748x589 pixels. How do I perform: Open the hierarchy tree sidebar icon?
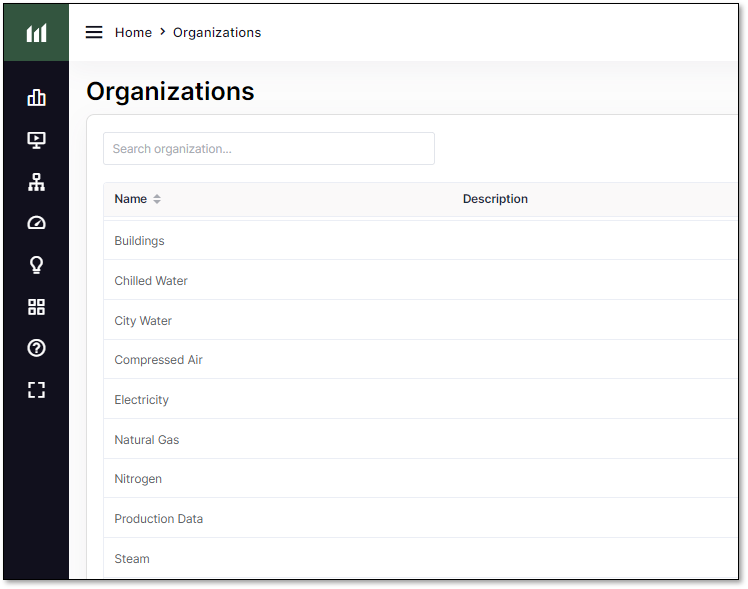36,182
